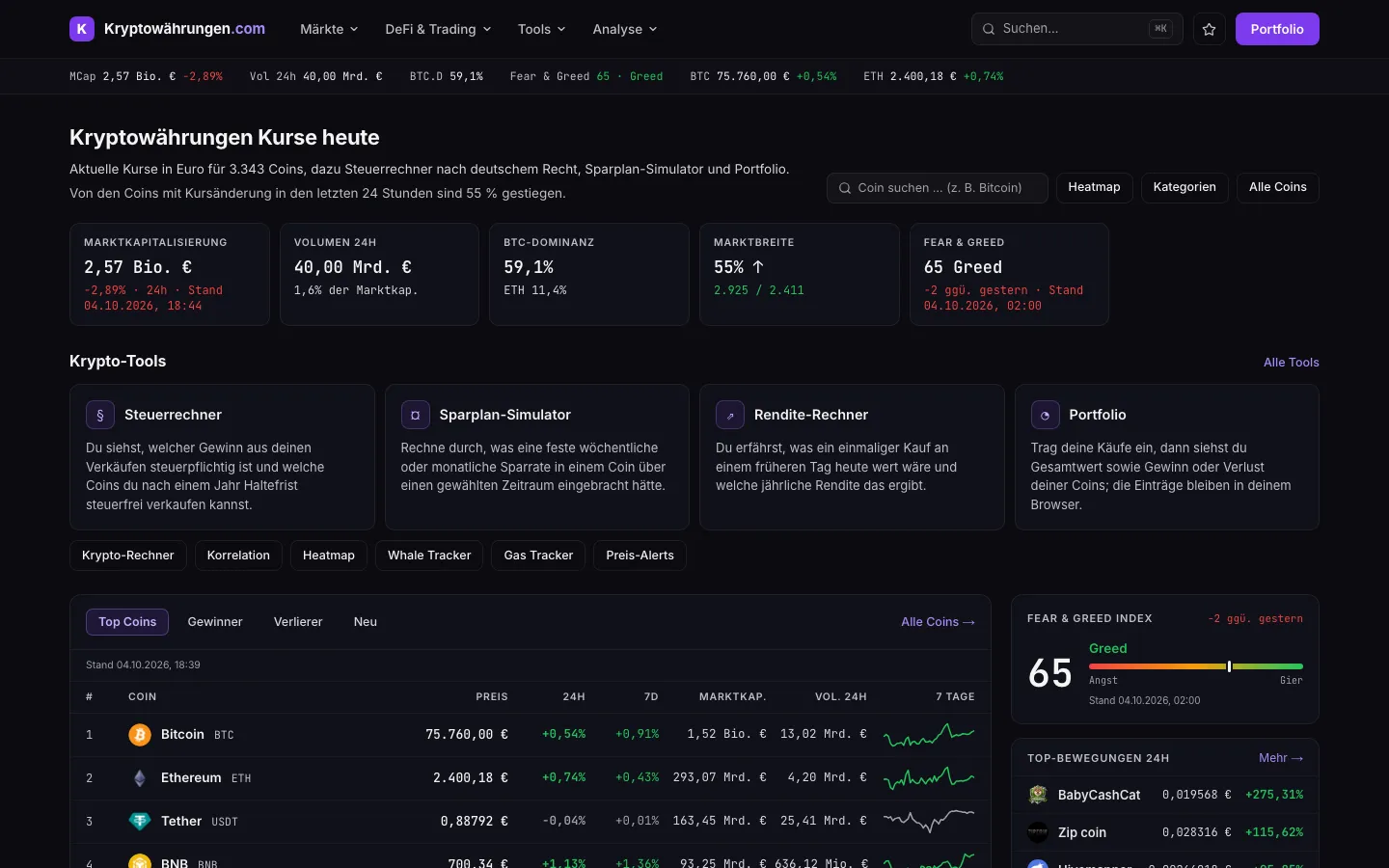
Task: Click the Bitcoin coin logo
Action: pos(140,735)
